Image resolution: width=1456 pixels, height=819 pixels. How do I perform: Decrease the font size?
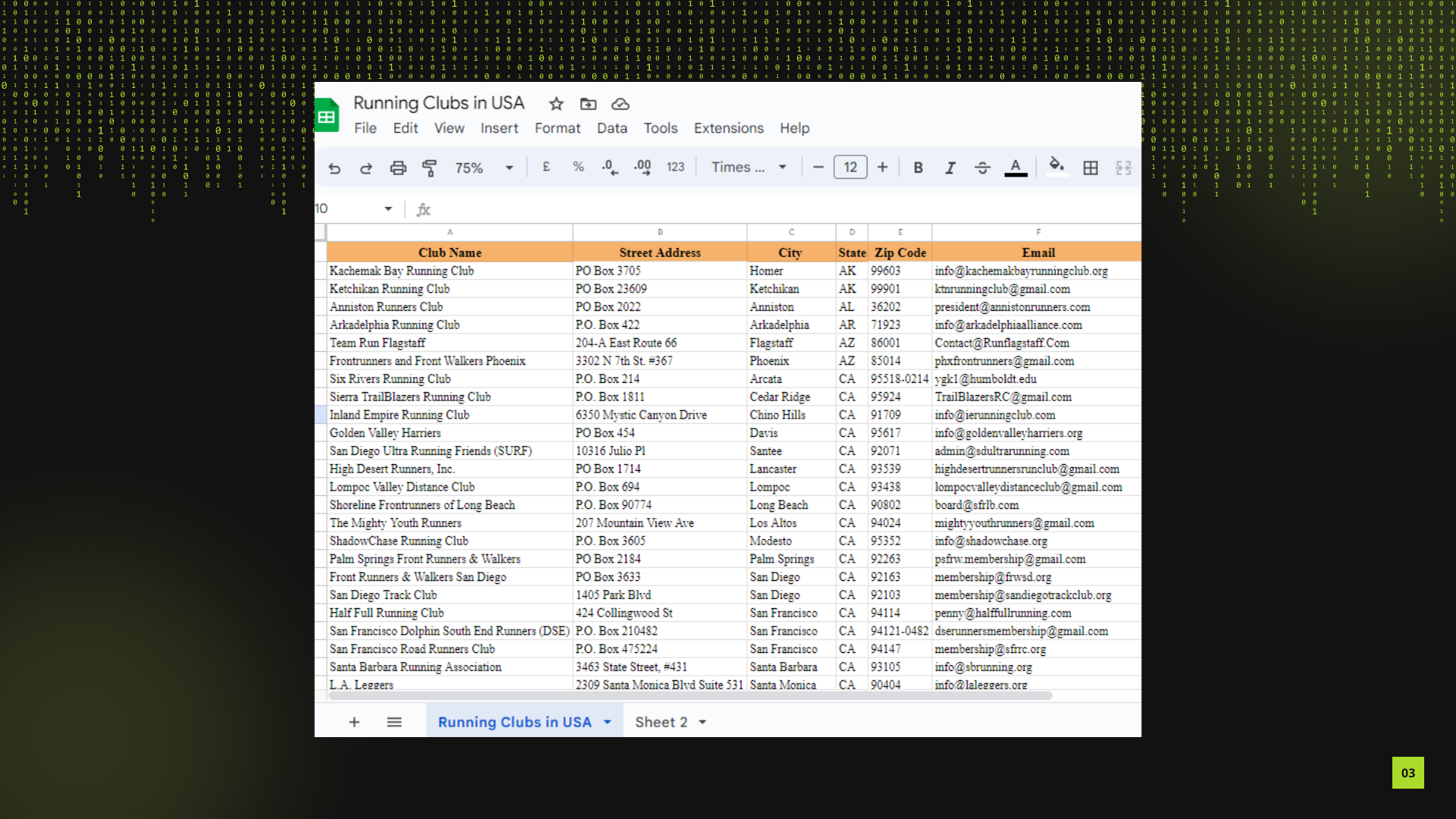[x=818, y=167]
